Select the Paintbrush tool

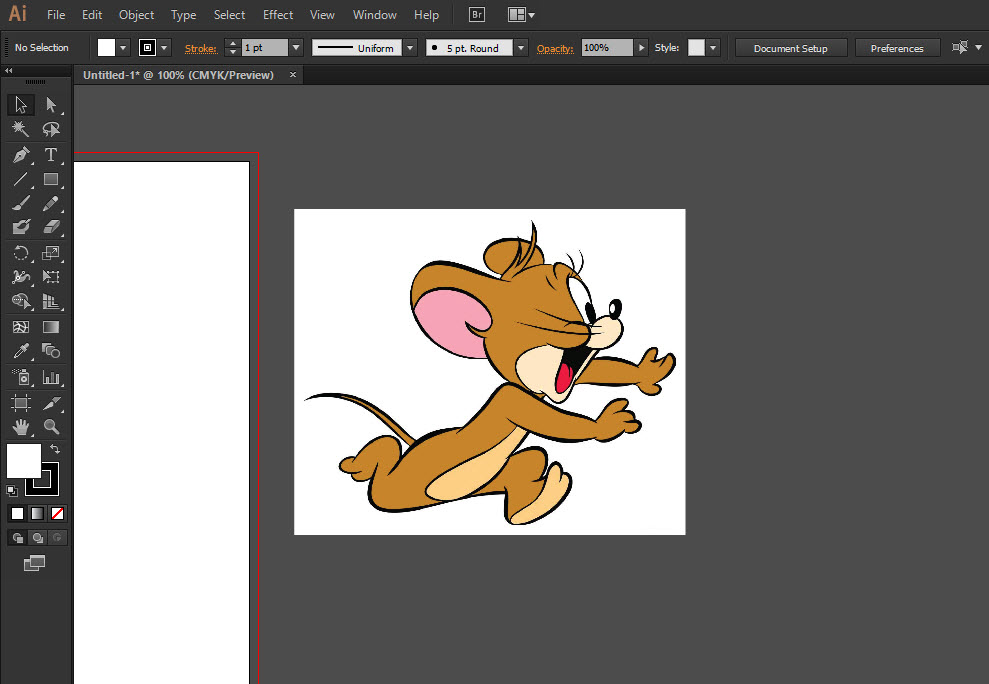pos(21,203)
